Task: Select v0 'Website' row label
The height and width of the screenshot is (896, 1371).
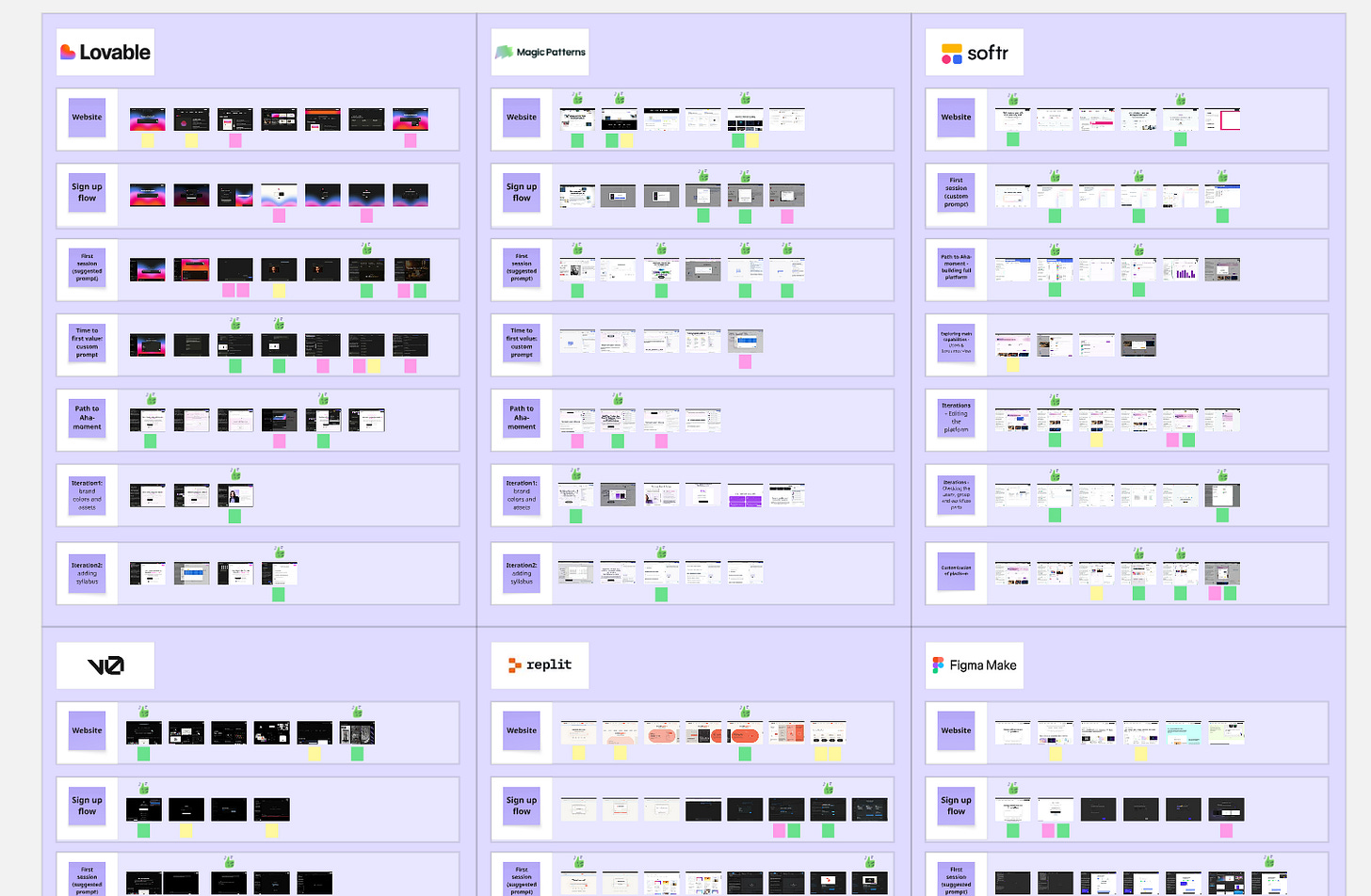Action: pyautogui.click(x=87, y=731)
